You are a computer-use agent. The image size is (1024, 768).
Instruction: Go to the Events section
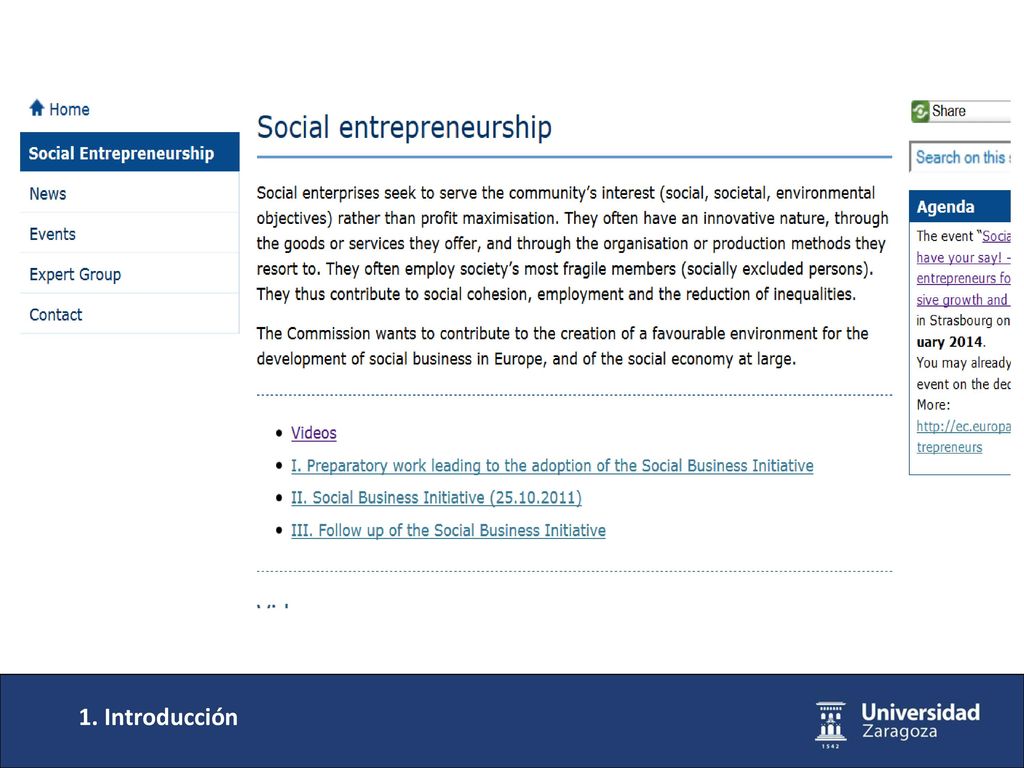[130, 234]
